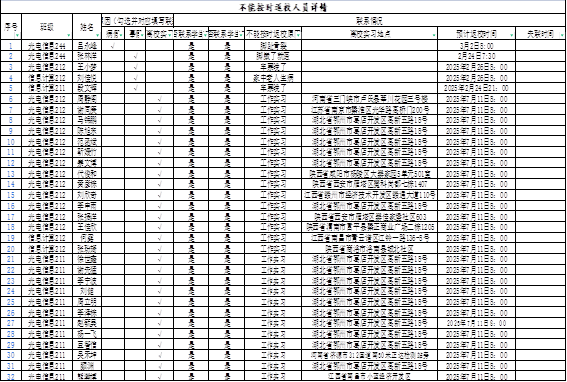Select the 光电信息244 class cell in row 1

point(47,46)
